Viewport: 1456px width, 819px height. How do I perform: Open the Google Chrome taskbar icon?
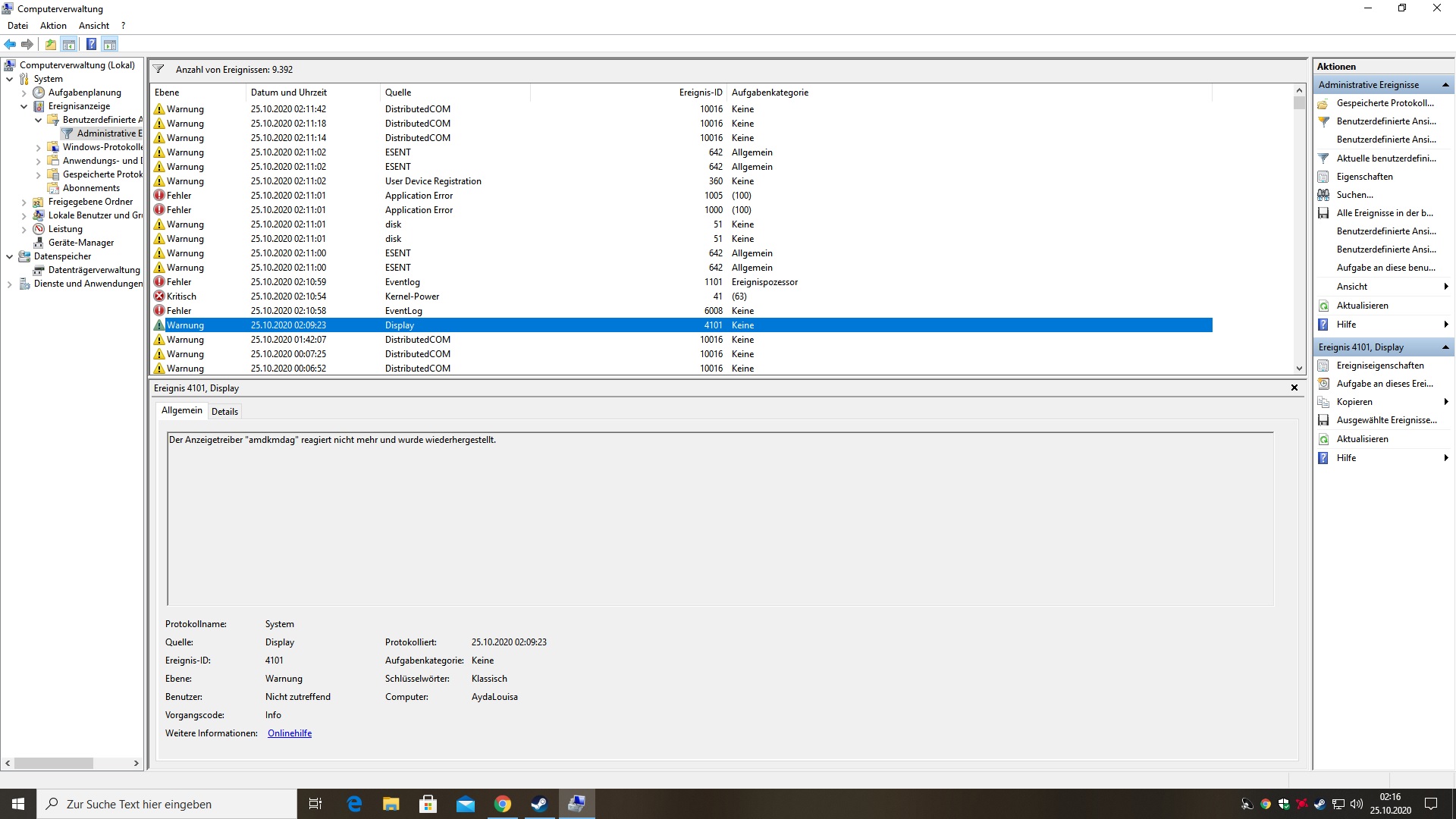coord(502,804)
